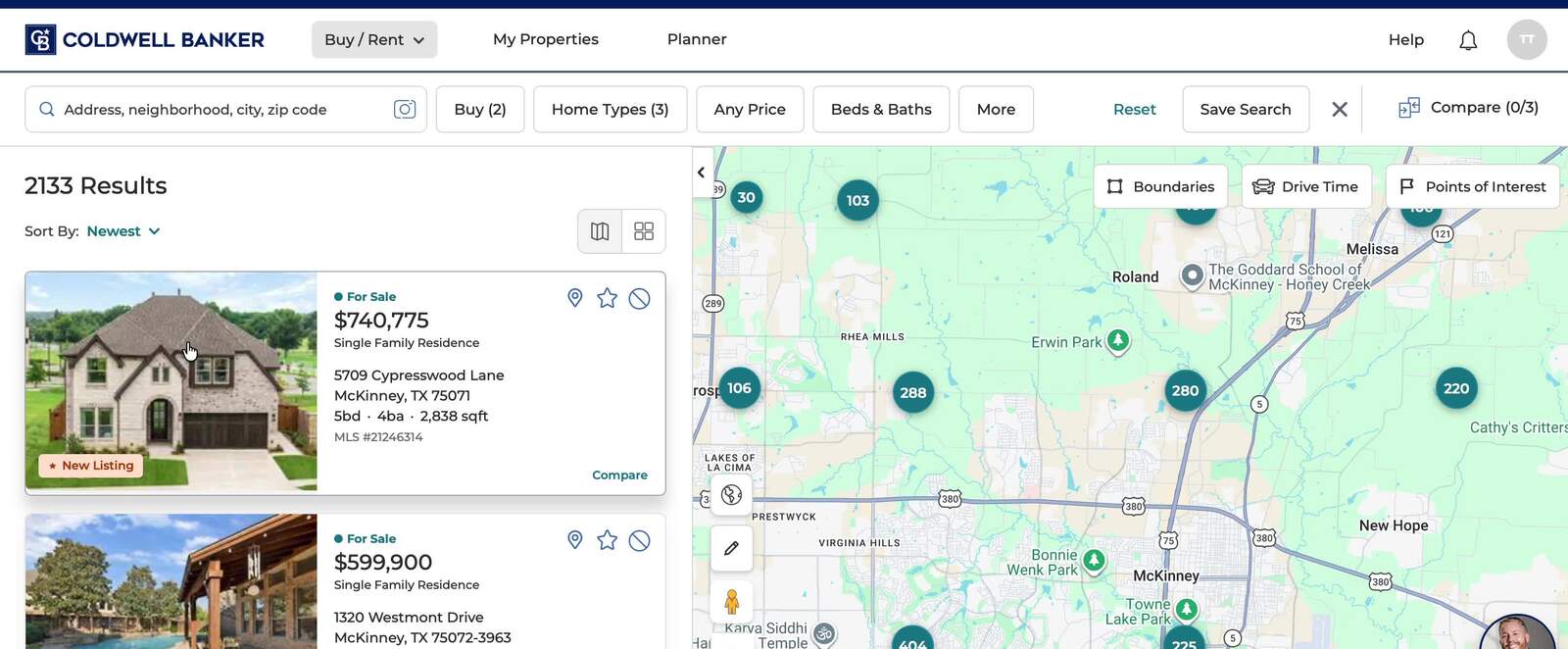Hide the $740,775 listing

(639, 298)
